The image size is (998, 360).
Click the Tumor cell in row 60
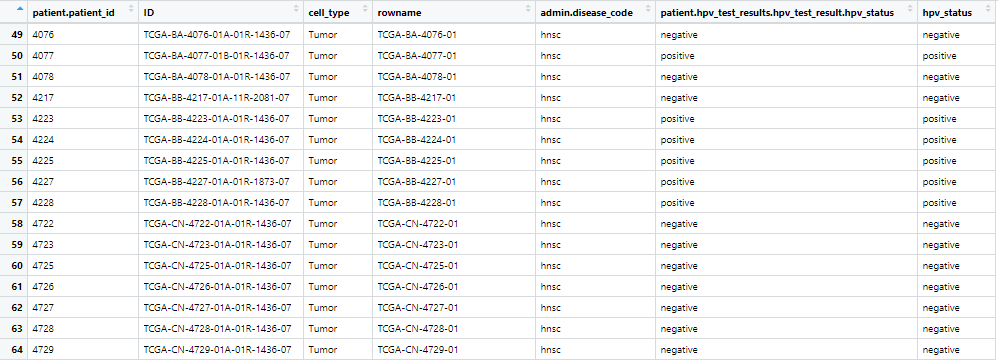click(323, 266)
